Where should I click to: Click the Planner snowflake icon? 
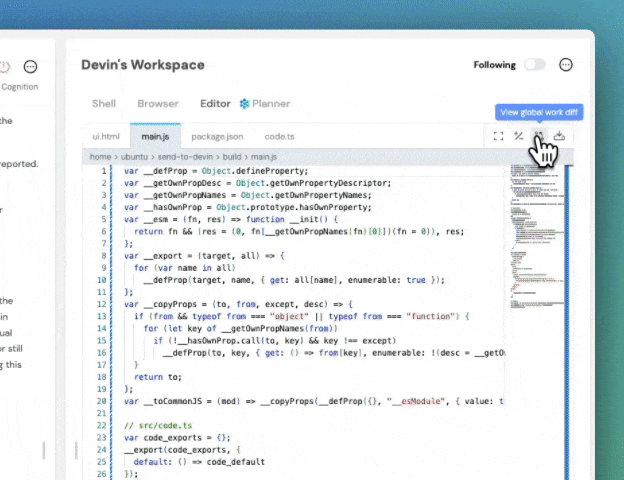point(244,104)
